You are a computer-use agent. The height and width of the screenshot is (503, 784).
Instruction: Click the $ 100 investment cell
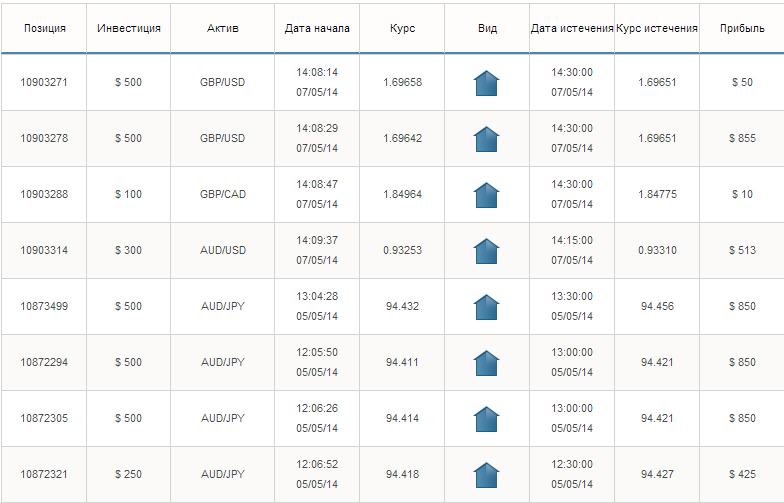(128, 194)
